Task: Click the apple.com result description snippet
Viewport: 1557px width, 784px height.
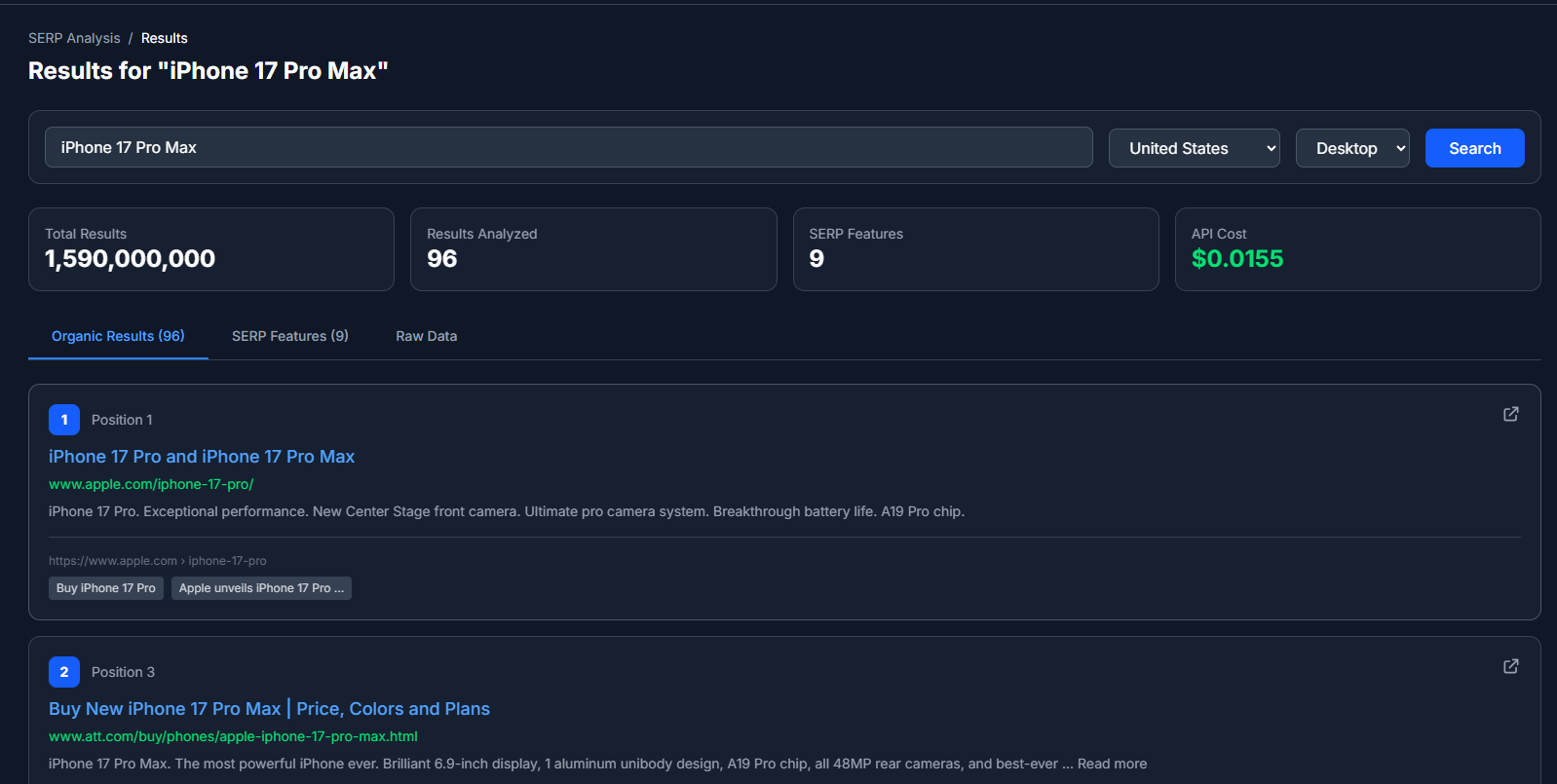Action: pyautogui.click(x=507, y=511)
